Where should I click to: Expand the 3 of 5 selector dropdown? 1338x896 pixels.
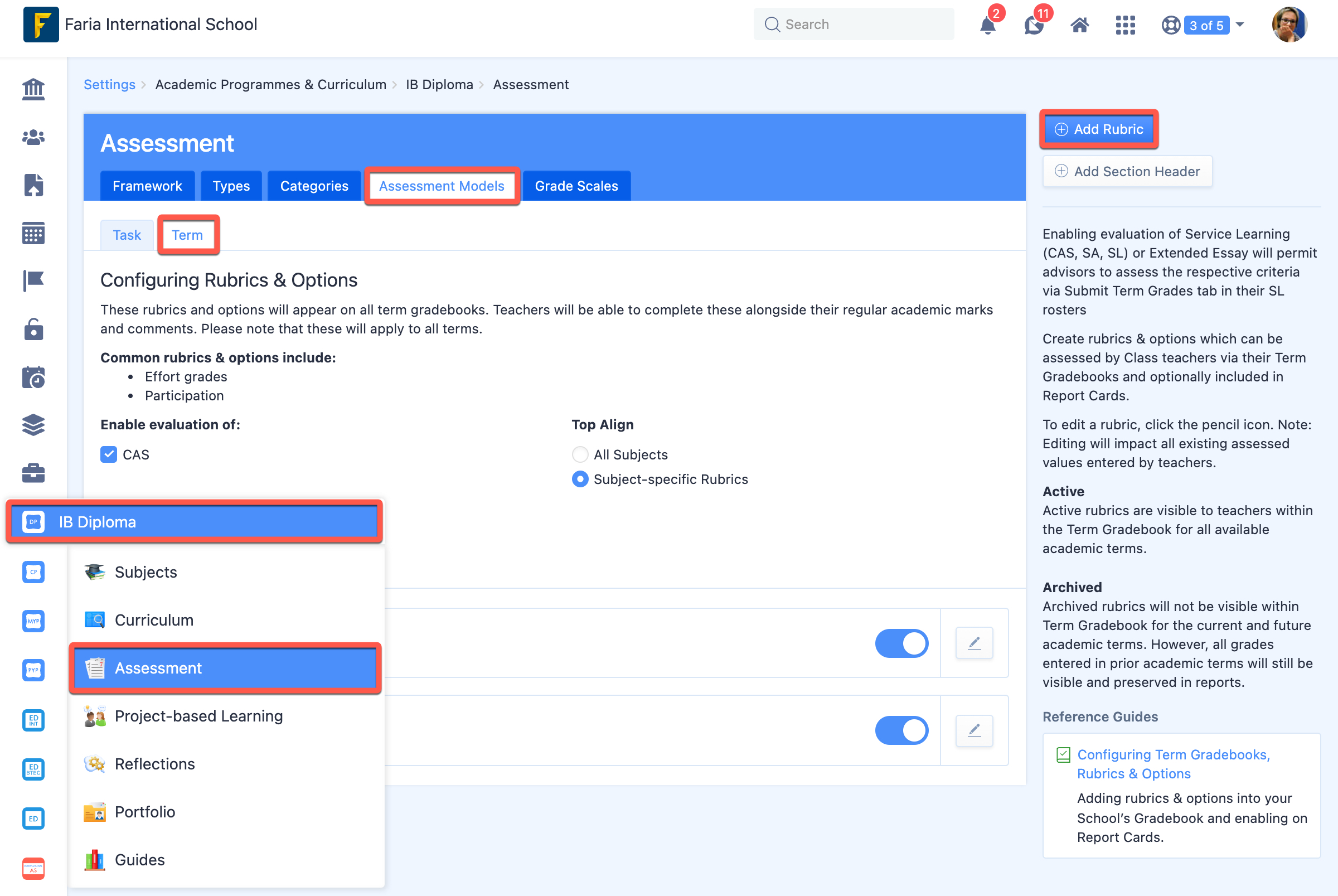[1239, 25]
